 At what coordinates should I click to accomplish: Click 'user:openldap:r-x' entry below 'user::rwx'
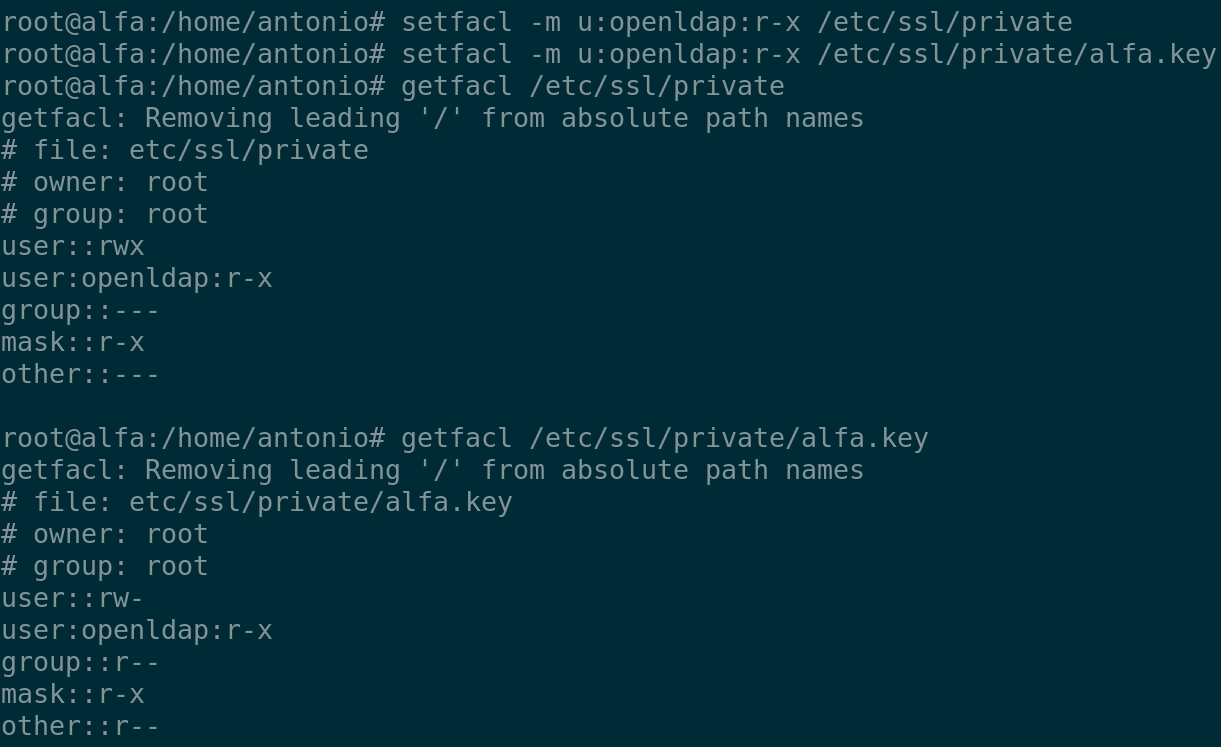coord(137,278)
